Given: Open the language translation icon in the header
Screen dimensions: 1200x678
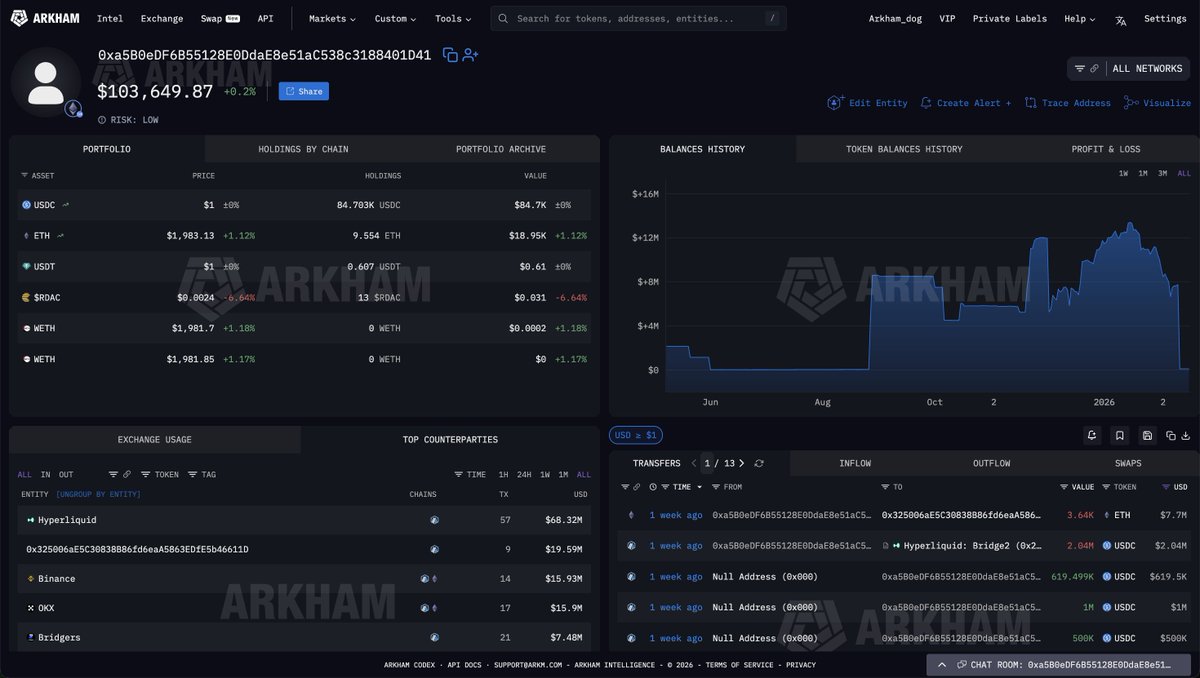Looking at the screenshot, I should click(x=1121, y=19).
